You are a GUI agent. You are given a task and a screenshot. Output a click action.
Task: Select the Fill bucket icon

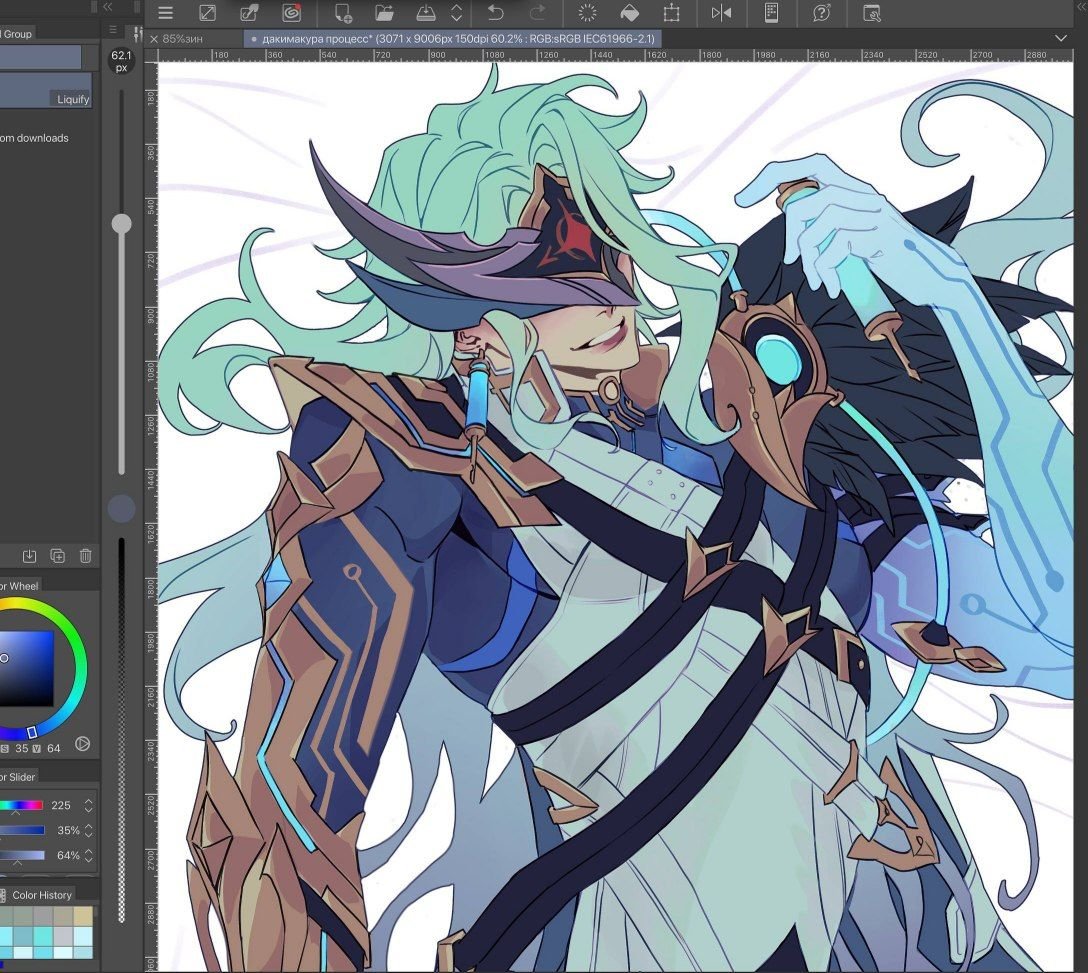pos(629,12)
